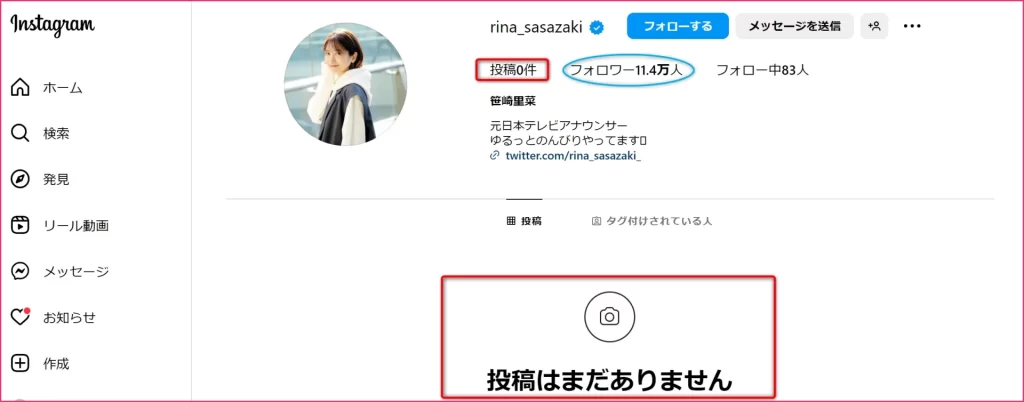This screenshot has height=402, width=1024.
Task: Click the blue verified badge
Action: (596, 27)
